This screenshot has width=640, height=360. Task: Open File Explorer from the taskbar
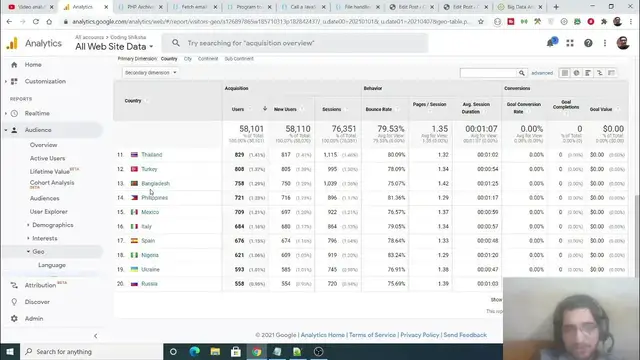pyautogui.click(x=215, y=351)
